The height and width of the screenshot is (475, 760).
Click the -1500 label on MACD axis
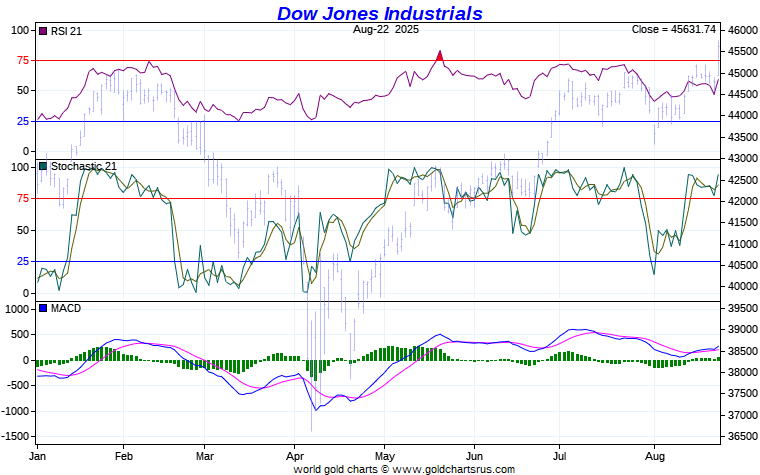[x=15, y=436]
